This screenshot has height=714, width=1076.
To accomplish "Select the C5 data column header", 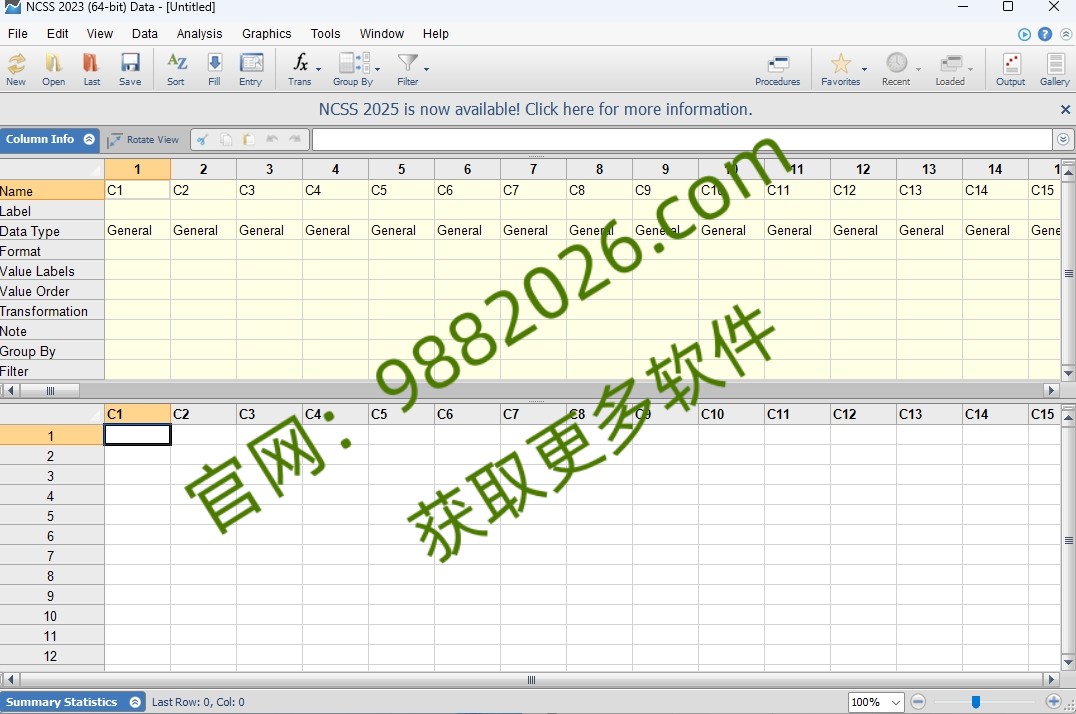I will tap(401, 414).
